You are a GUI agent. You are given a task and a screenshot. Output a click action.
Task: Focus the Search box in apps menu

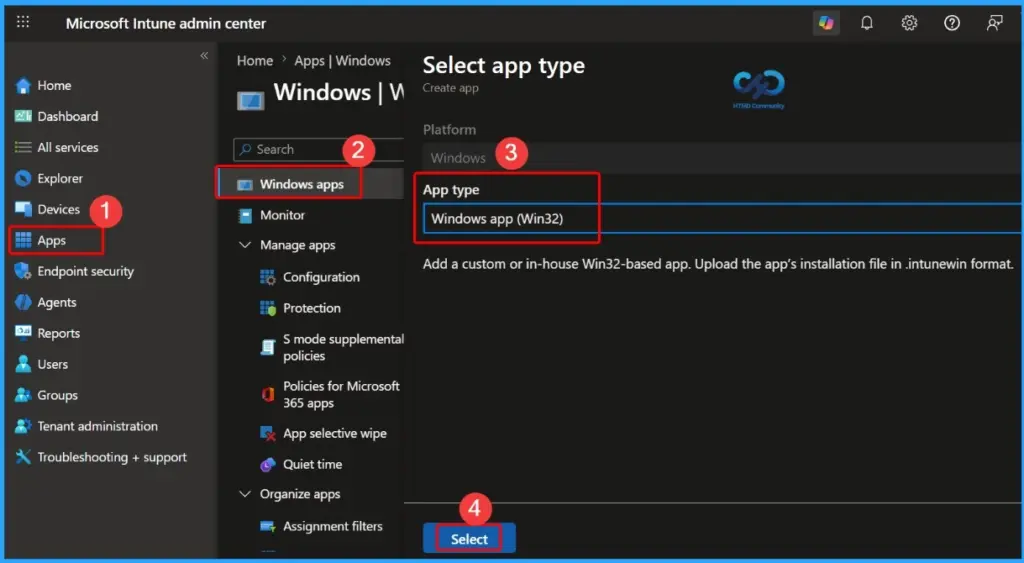pyautogui.click(x=319, y=150)
